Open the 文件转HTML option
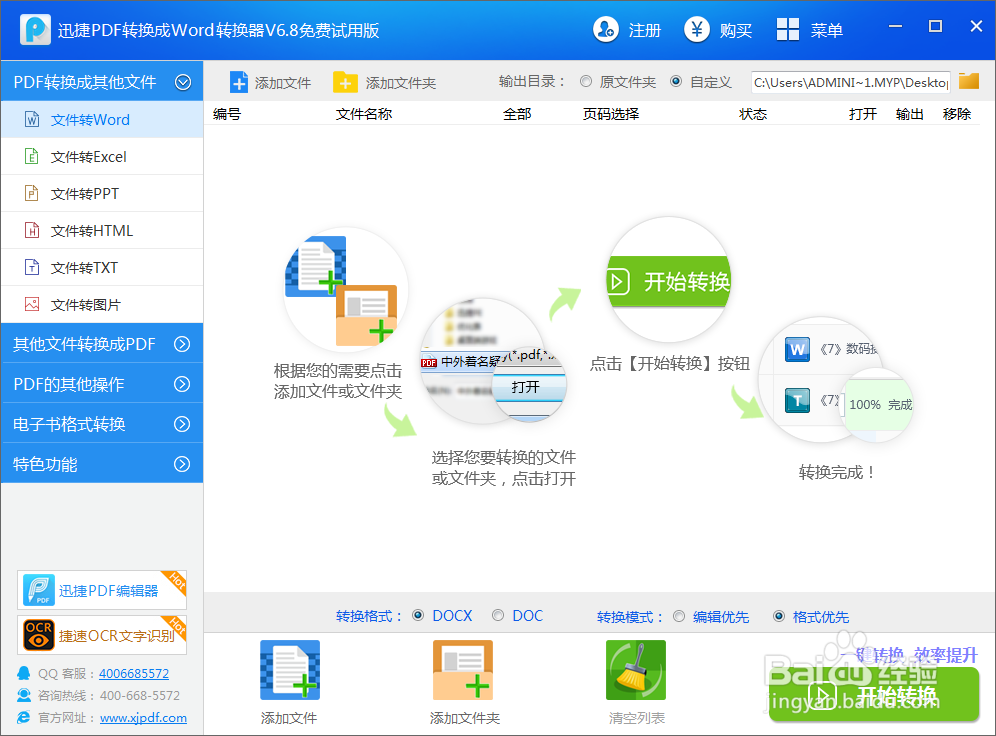 click(102, 231)
